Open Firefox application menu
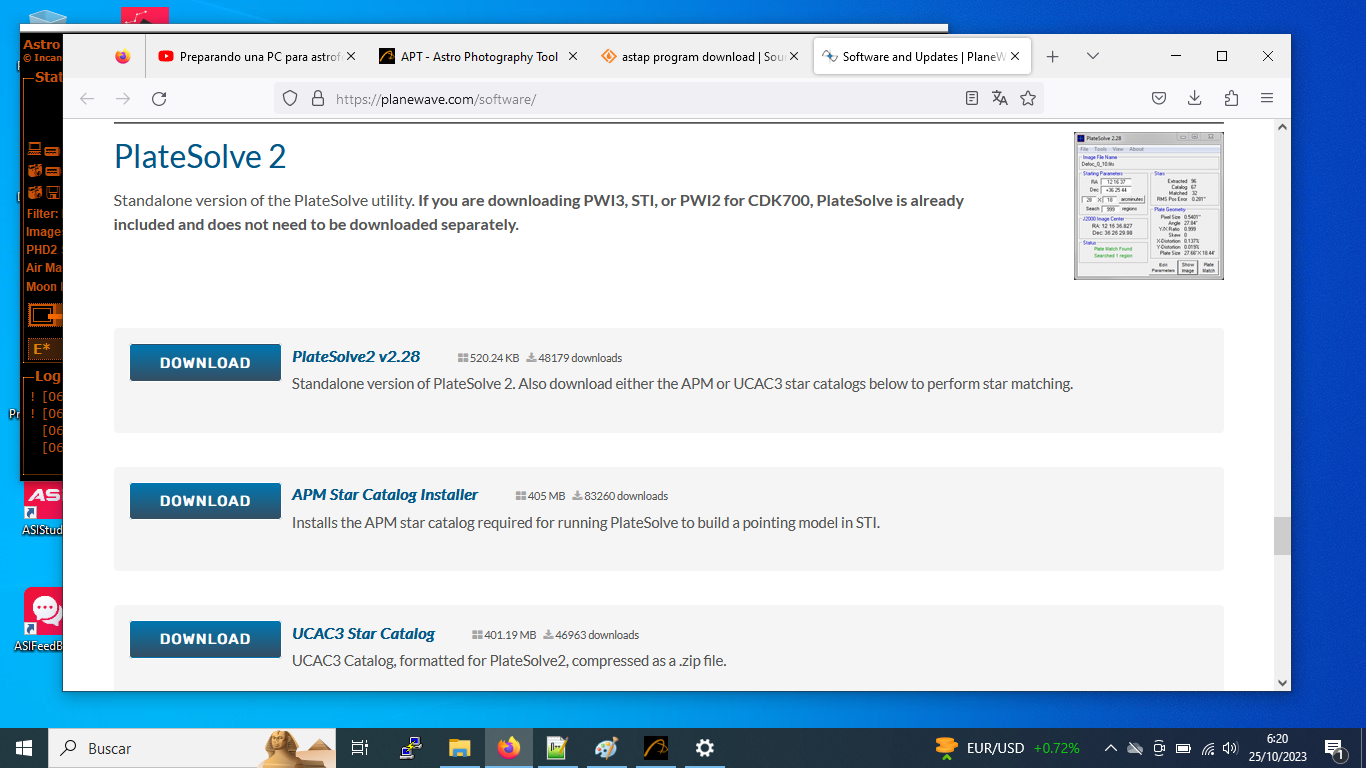 (x=1267, y=98)
